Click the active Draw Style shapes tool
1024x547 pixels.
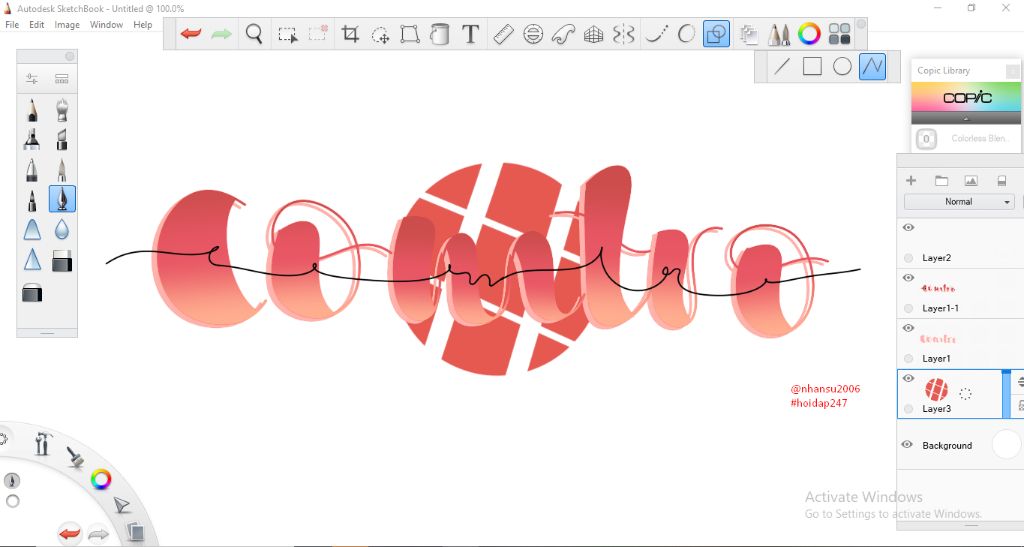tap(716, 34)
